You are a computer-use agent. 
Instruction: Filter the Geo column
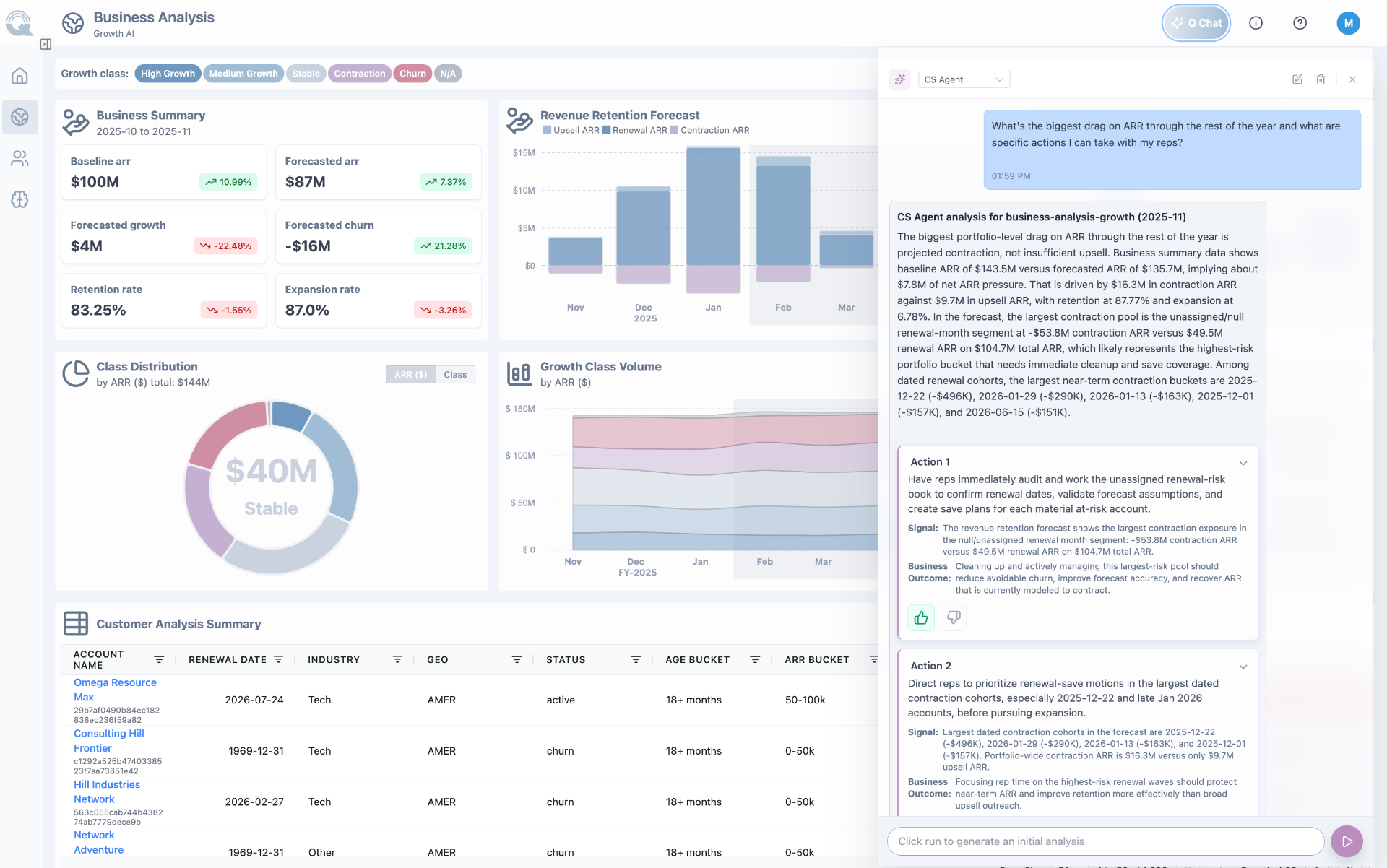point(517,659)
